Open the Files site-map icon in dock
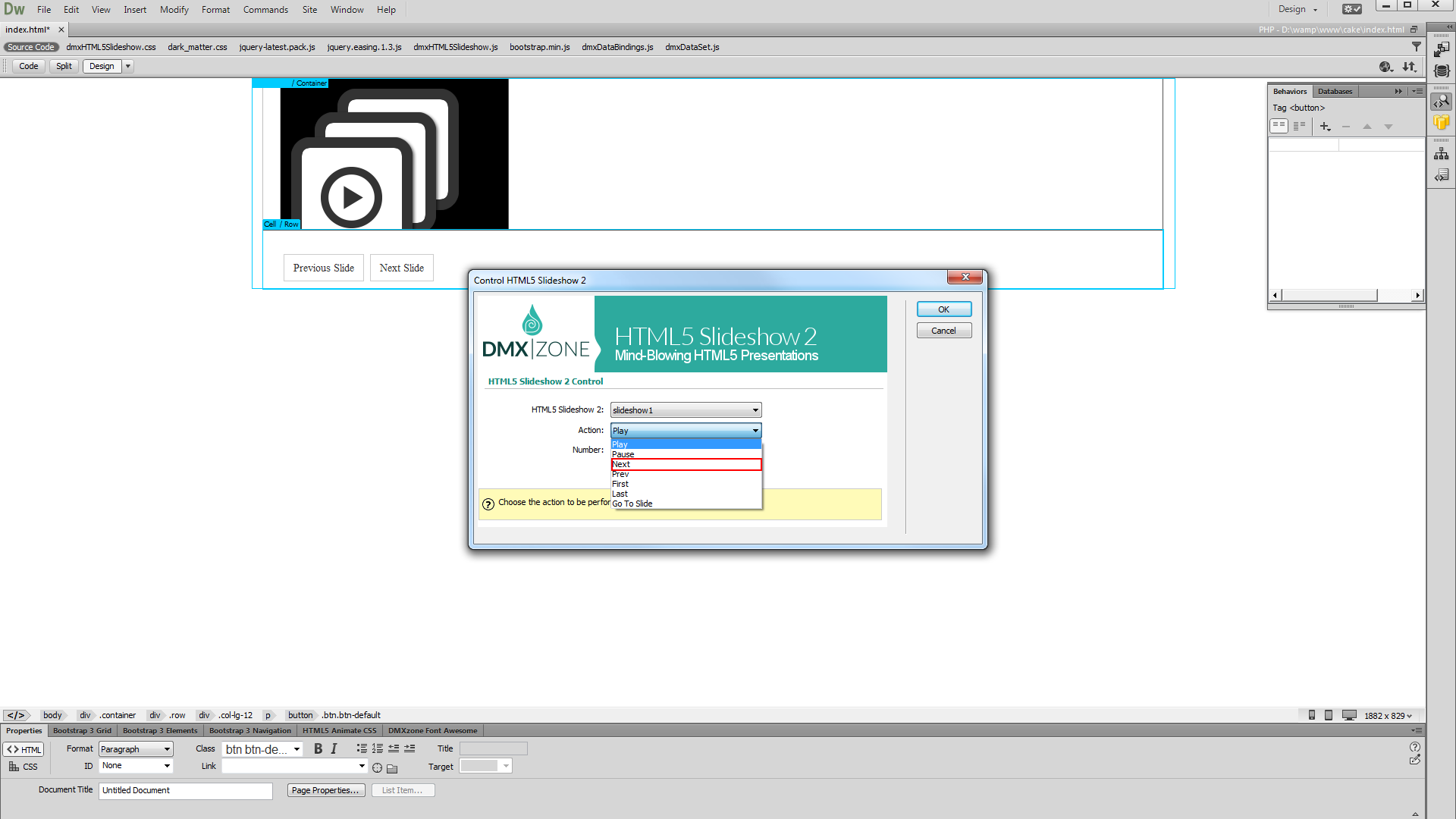The width and height of the screenshot is (1456, 819). (1442, 154)
